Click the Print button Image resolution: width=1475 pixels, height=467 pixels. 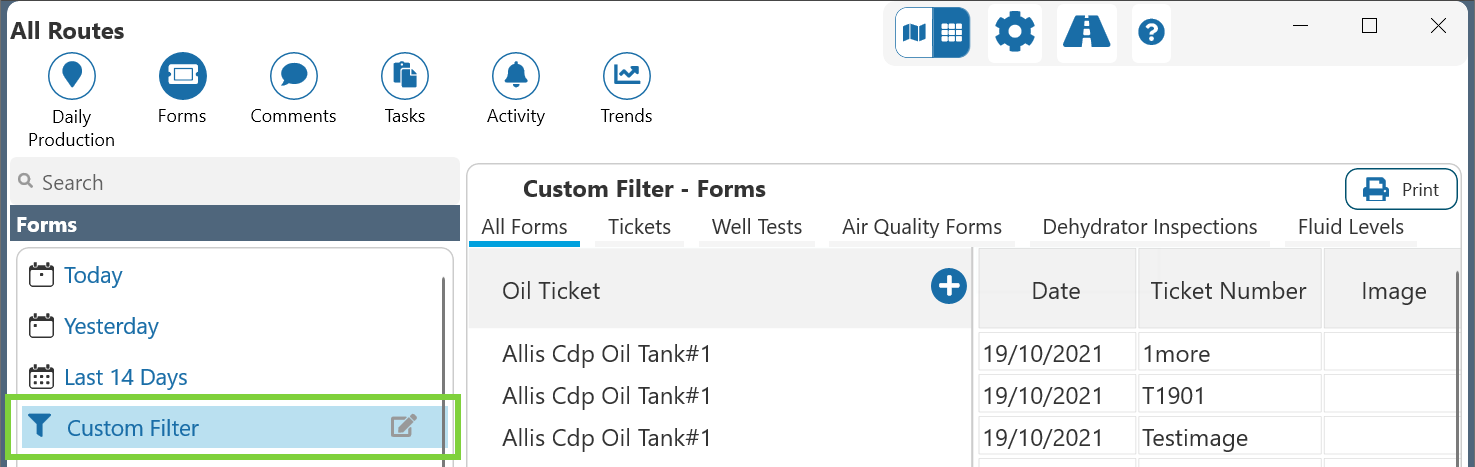pyautogui.click(x=1401, y=189)
